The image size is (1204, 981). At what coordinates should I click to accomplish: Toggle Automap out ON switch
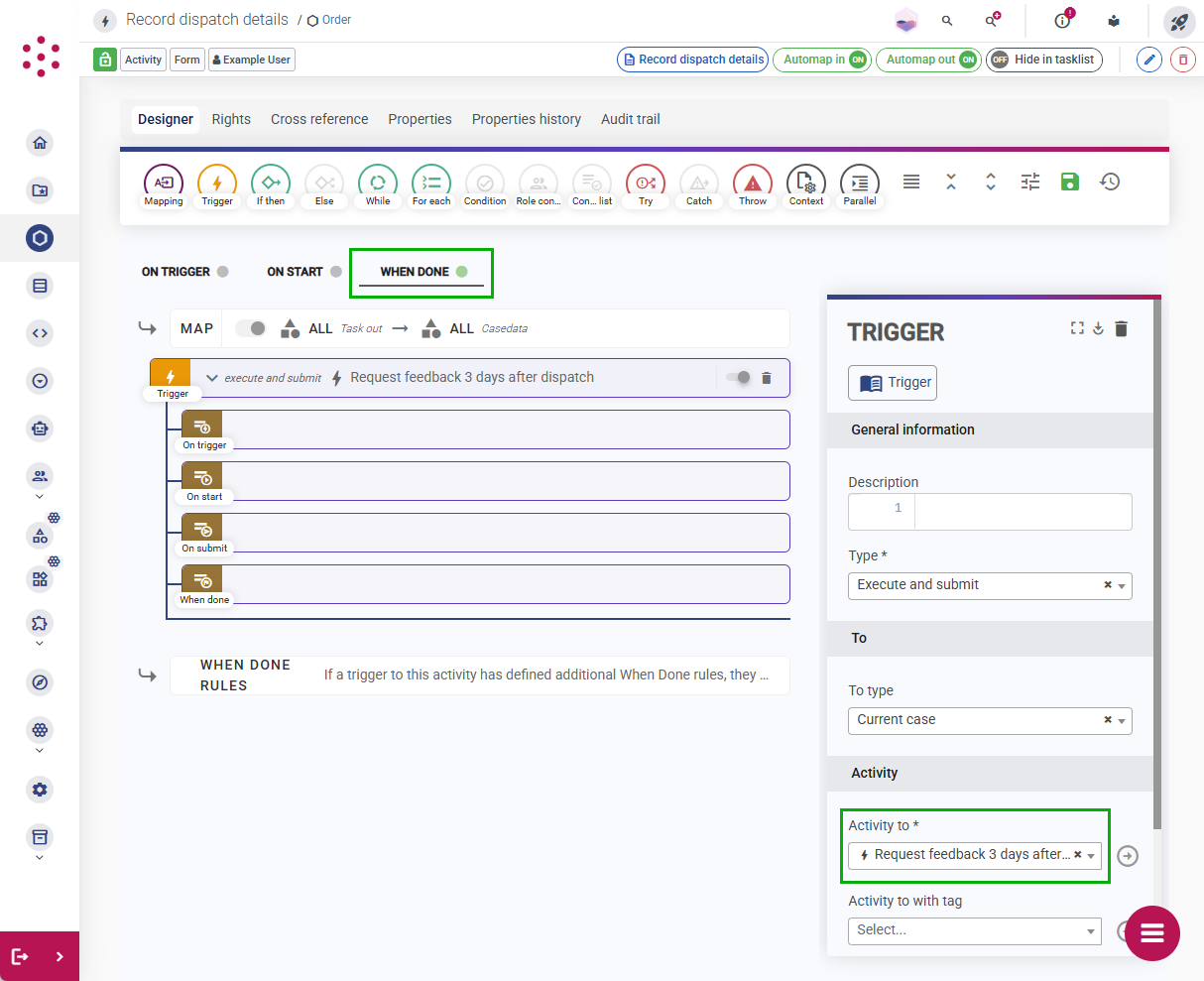point(928,60)
